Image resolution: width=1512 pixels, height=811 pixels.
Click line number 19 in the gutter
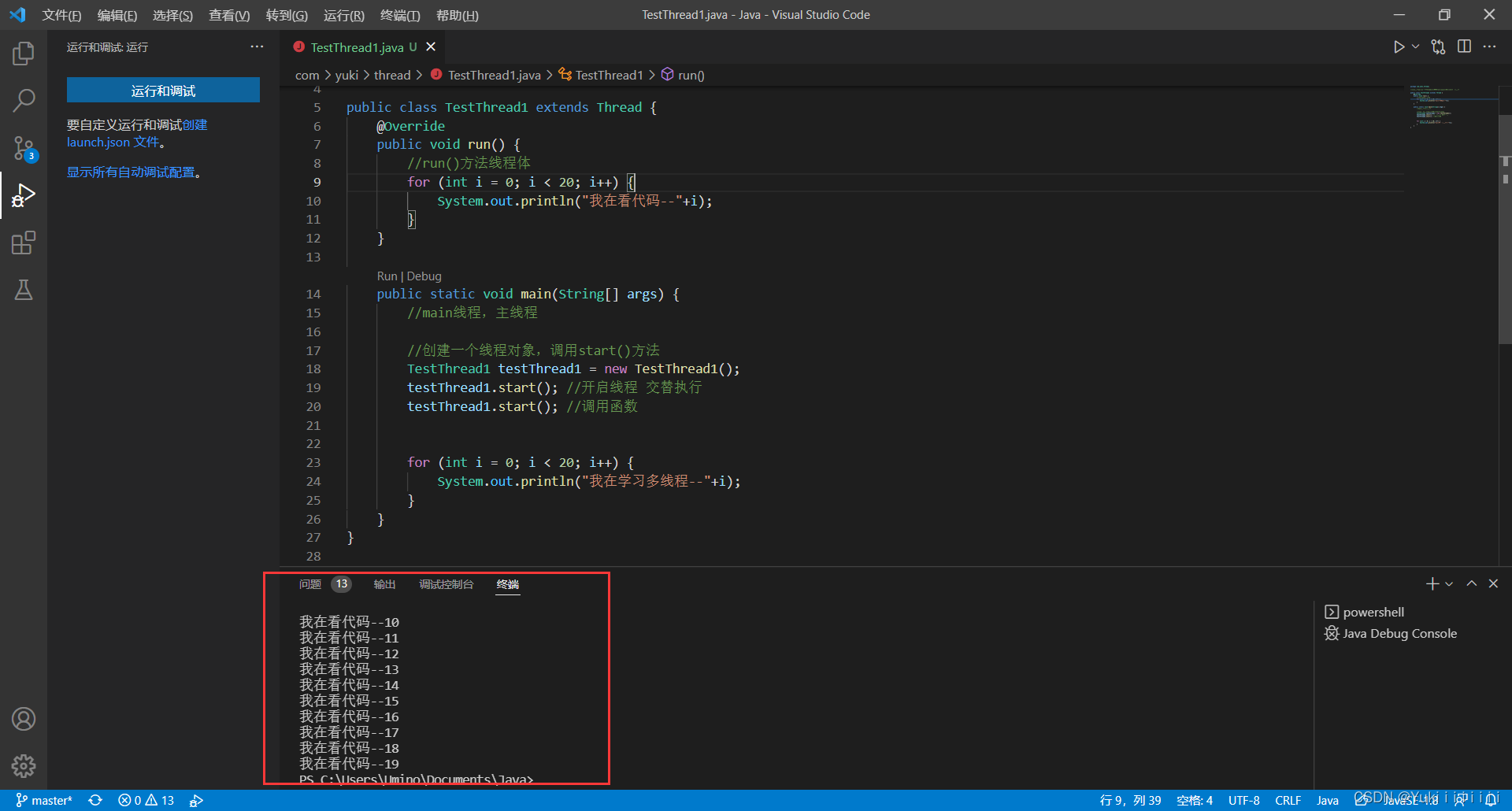tap(313, 387)
